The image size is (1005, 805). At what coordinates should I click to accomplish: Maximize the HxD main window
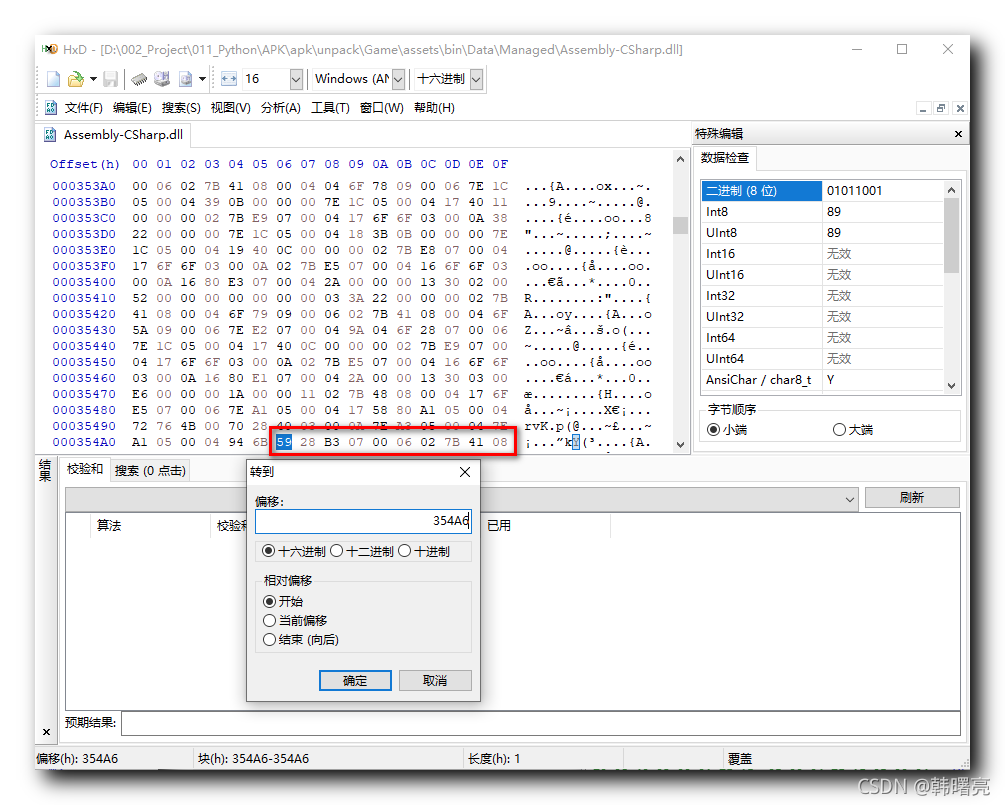point(902,49)
